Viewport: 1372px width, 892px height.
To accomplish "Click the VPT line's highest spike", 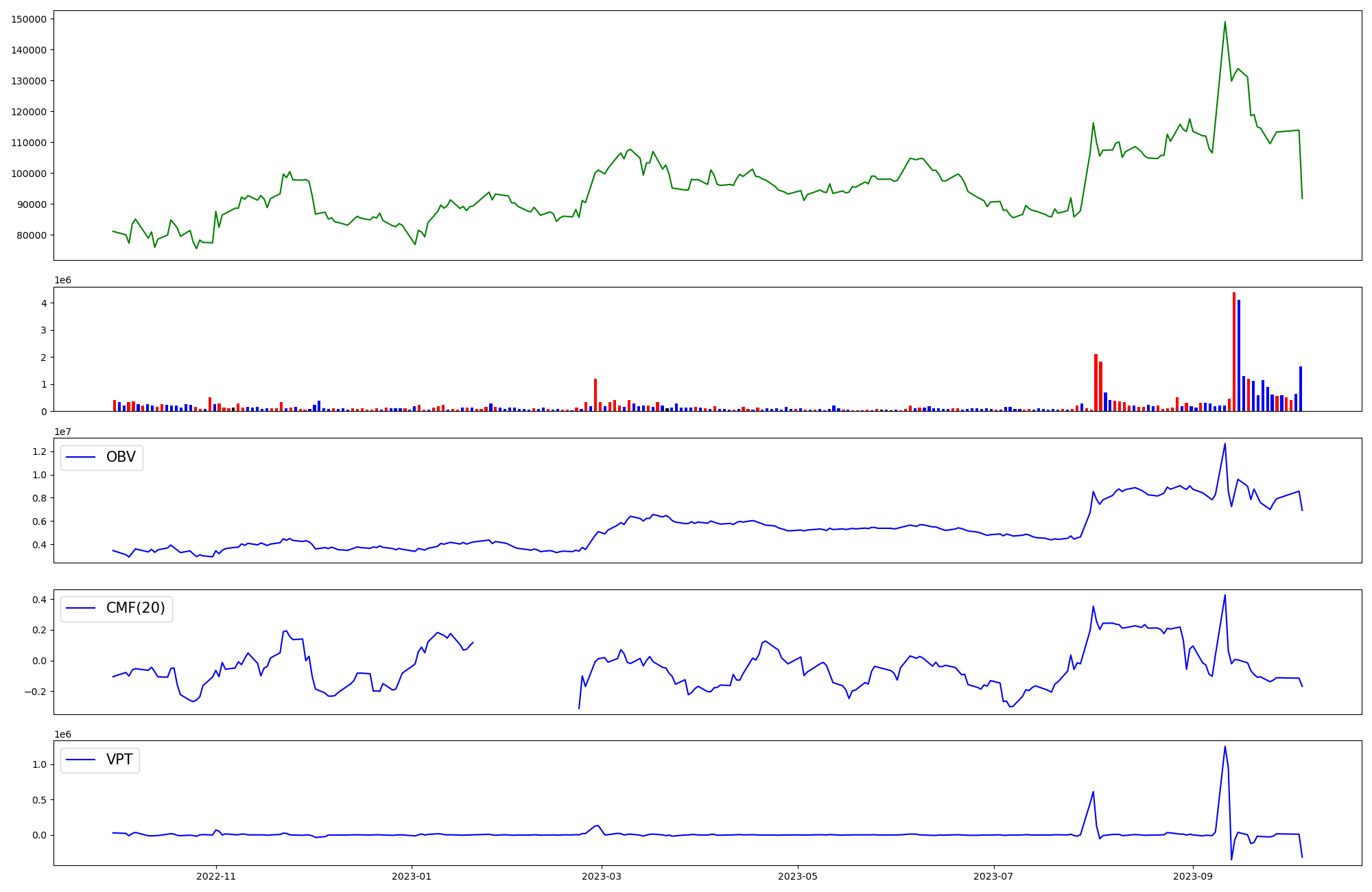I will coord(1225,747).
